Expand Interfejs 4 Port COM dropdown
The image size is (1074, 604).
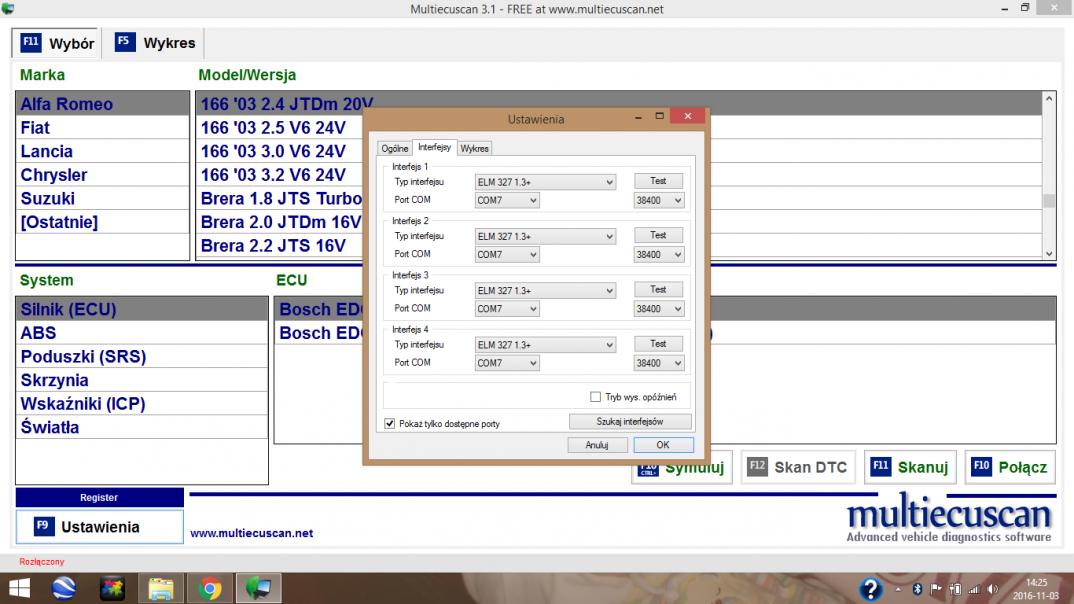pos(507,363)
